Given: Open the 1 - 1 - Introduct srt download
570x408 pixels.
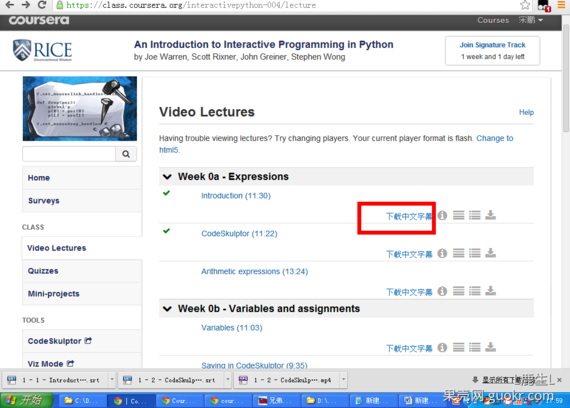Looking at the screenshot, I should click(55, 380).
